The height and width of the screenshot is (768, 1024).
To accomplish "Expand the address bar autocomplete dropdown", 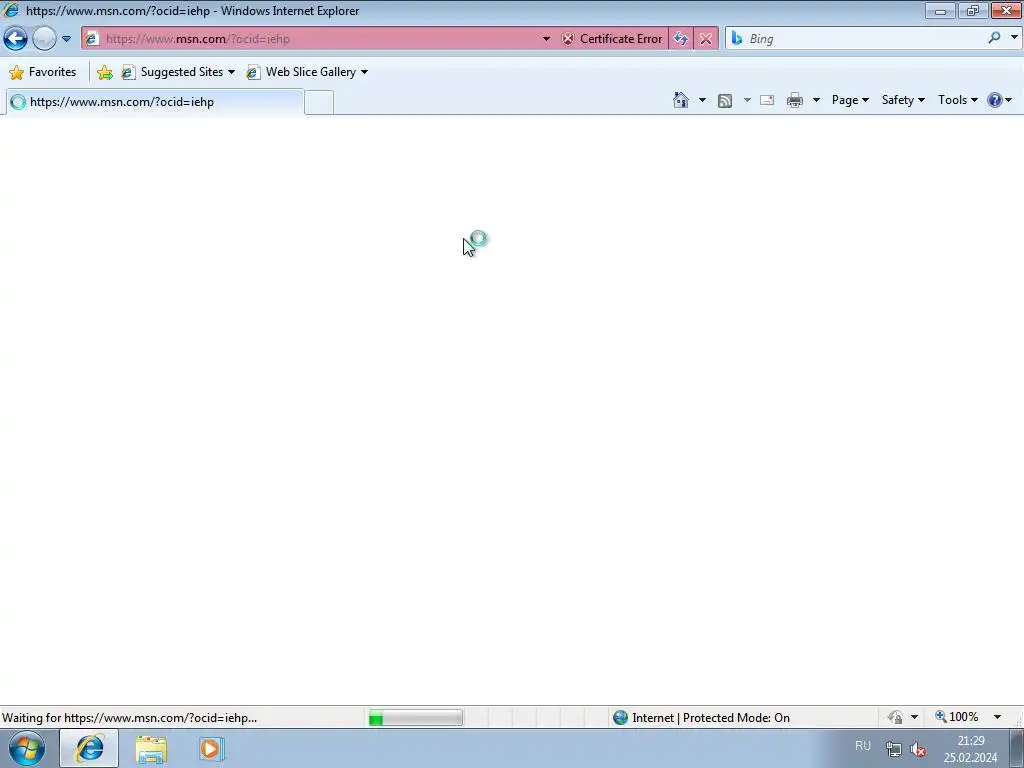I will point(546,39).
